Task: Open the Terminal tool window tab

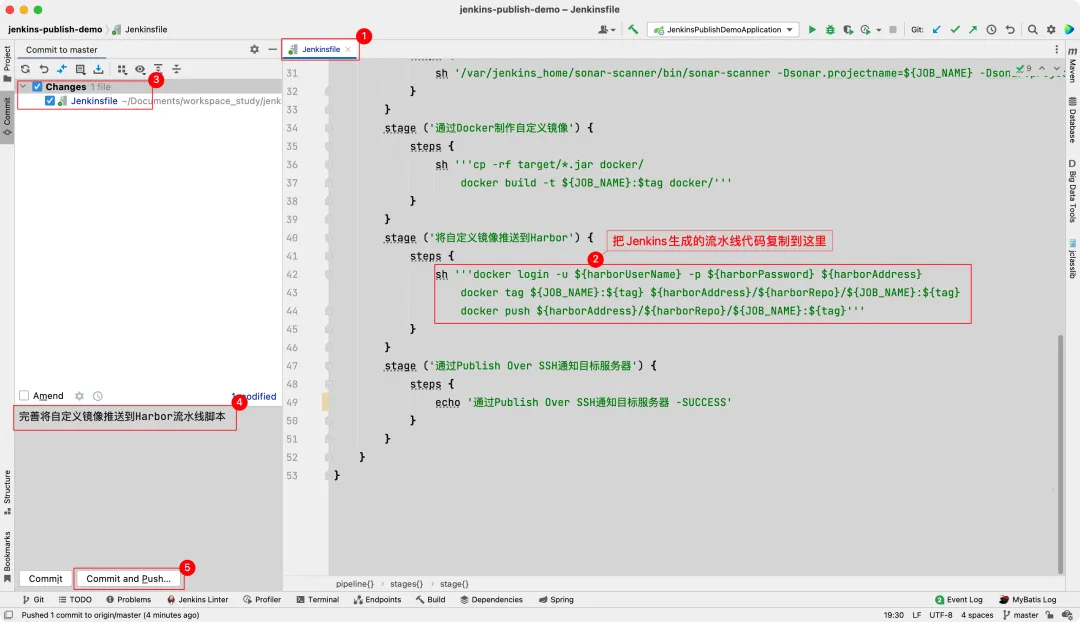Action: [x=318, y=599]
